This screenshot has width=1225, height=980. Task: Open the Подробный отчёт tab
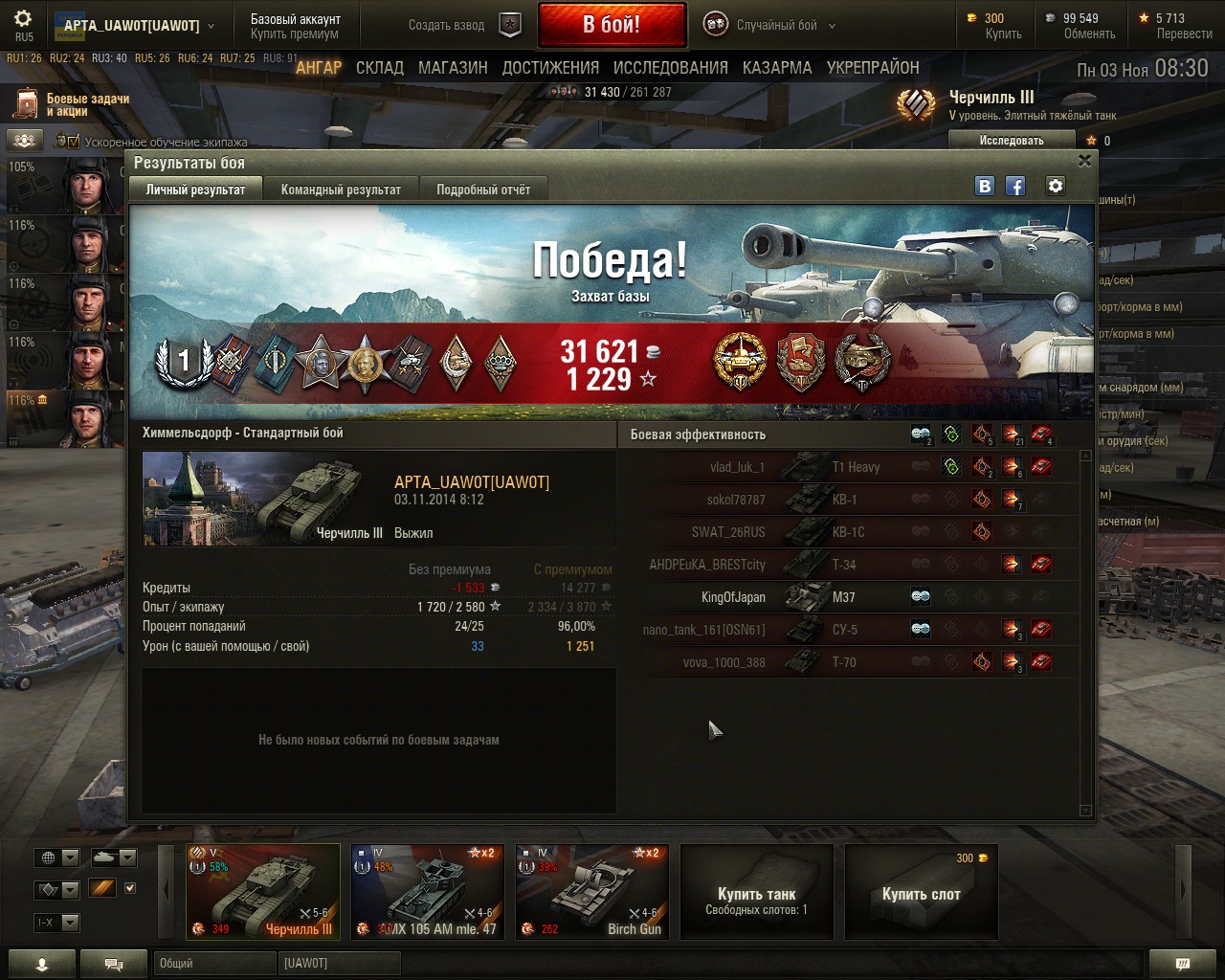483,189
